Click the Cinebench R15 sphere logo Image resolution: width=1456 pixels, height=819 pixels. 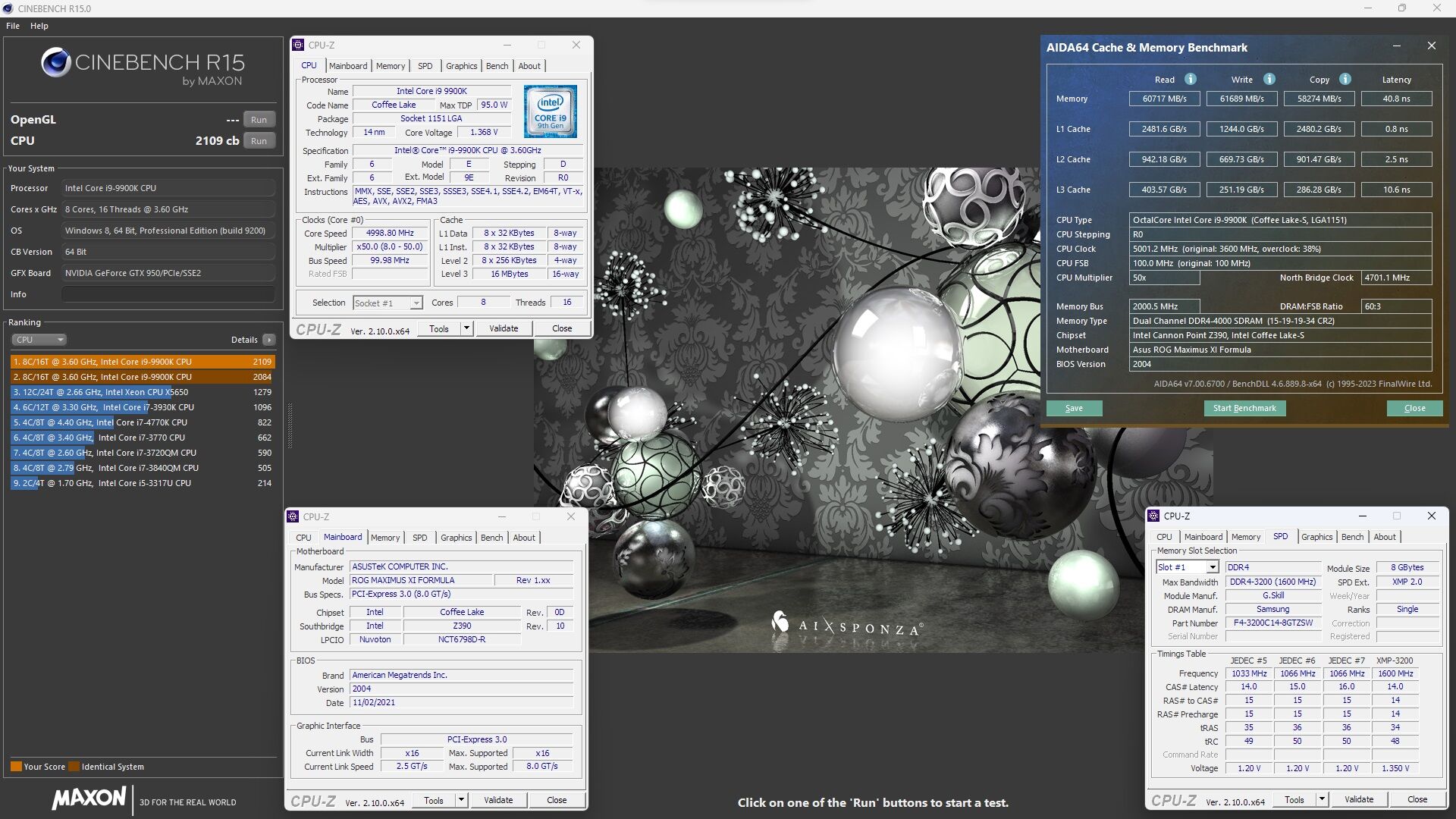click(55, 62)
